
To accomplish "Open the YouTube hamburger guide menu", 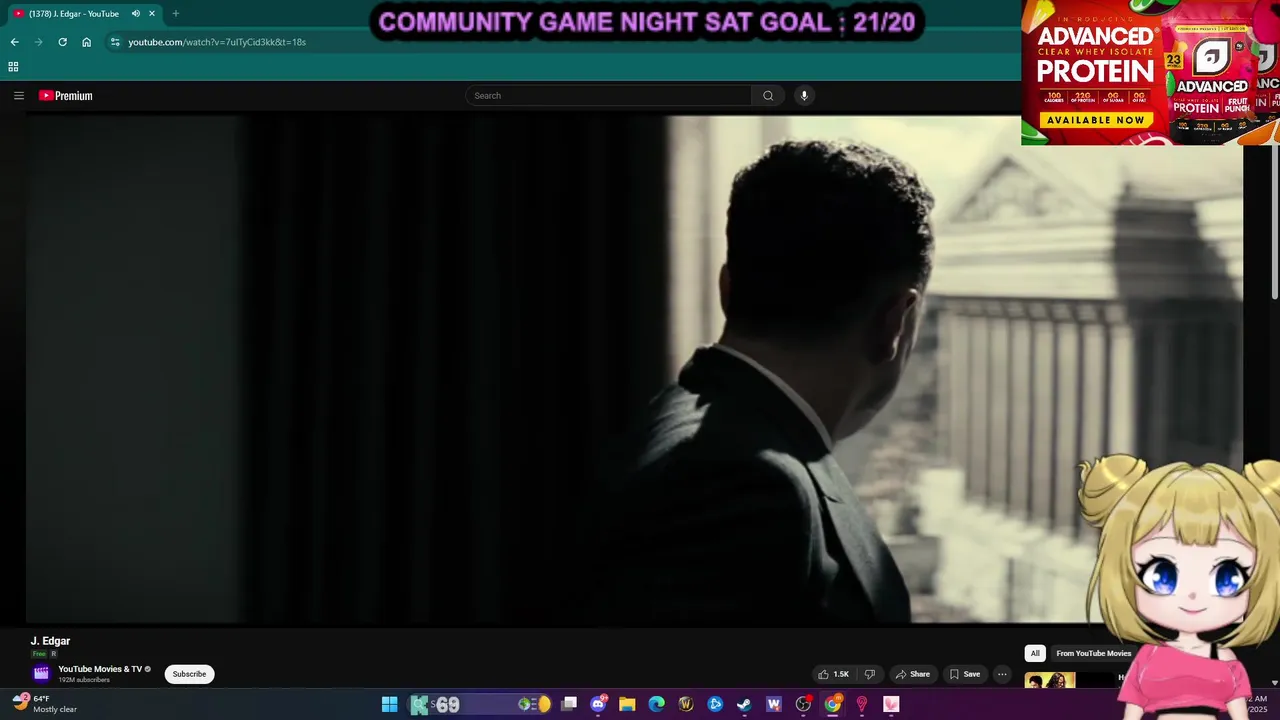I will 18,96.
